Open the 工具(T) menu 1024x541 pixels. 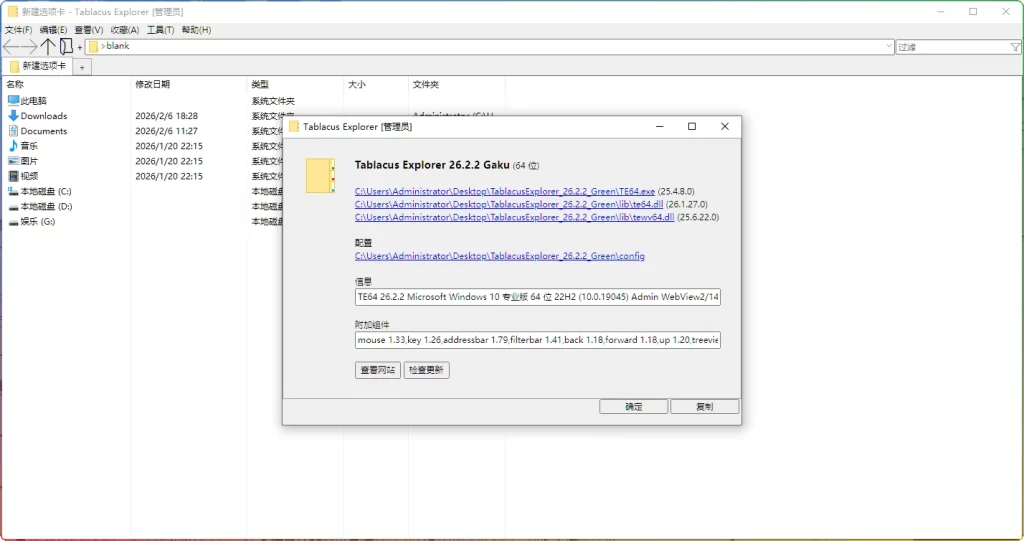160,30
